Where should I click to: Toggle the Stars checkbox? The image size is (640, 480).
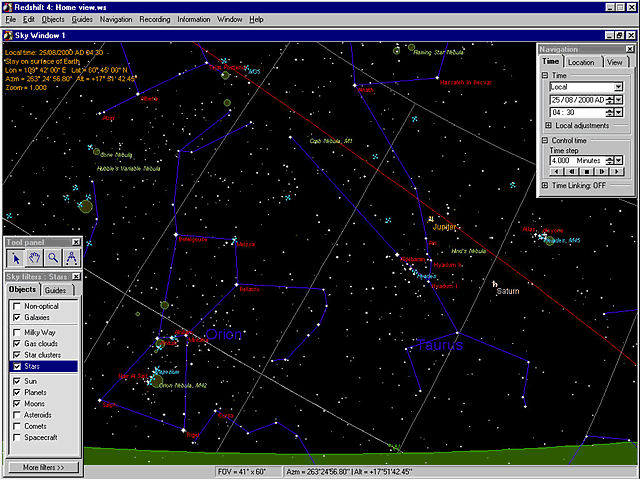point(17,366)
